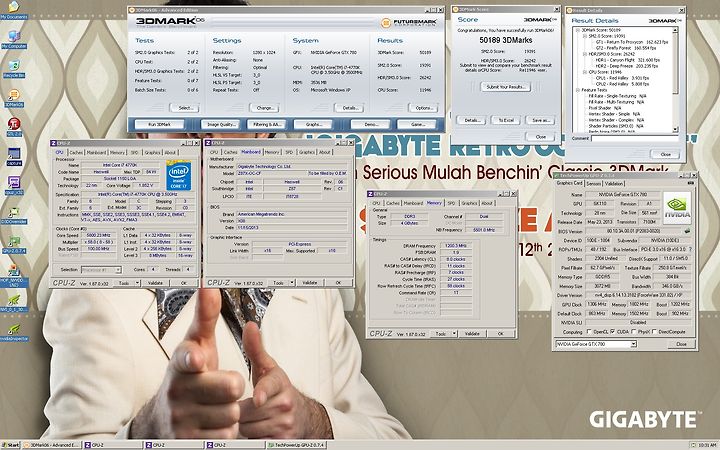Switch to Sensors tab in GPU-Z
720x450 pixels.
[x=594, y=183]
